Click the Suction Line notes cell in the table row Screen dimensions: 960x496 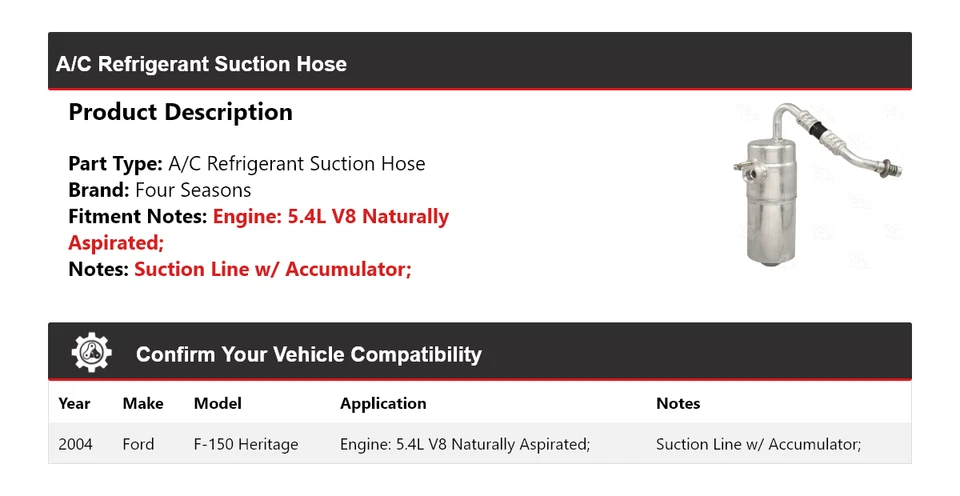[758, 444]
